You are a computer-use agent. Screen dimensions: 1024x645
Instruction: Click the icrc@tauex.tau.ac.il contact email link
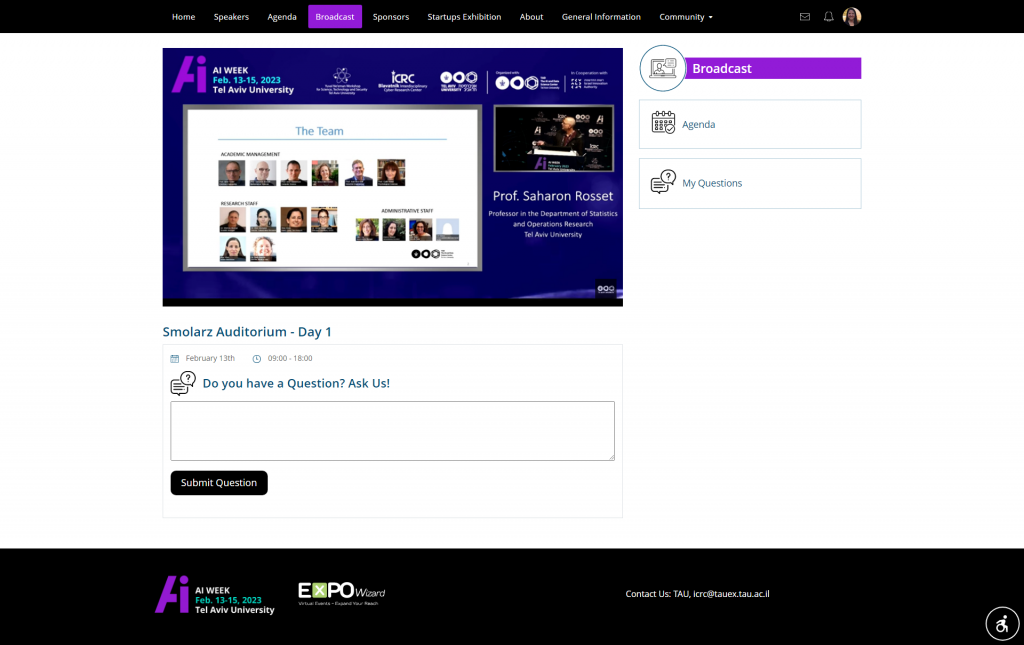point(731,594)
